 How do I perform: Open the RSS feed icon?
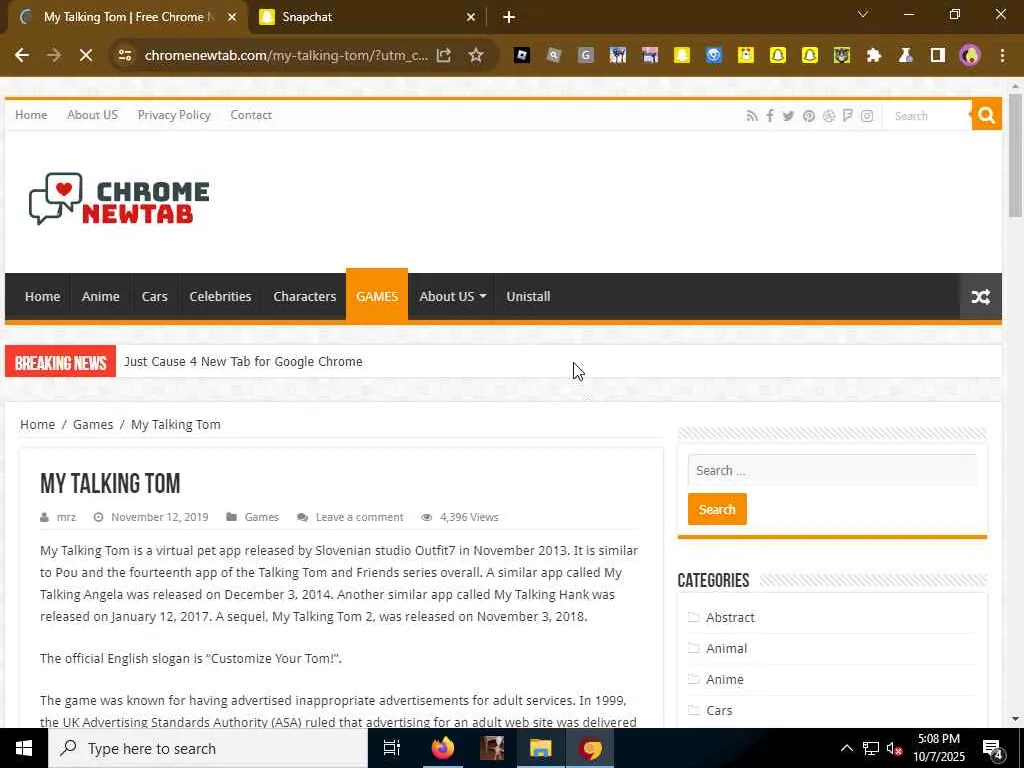click(752, 116)
